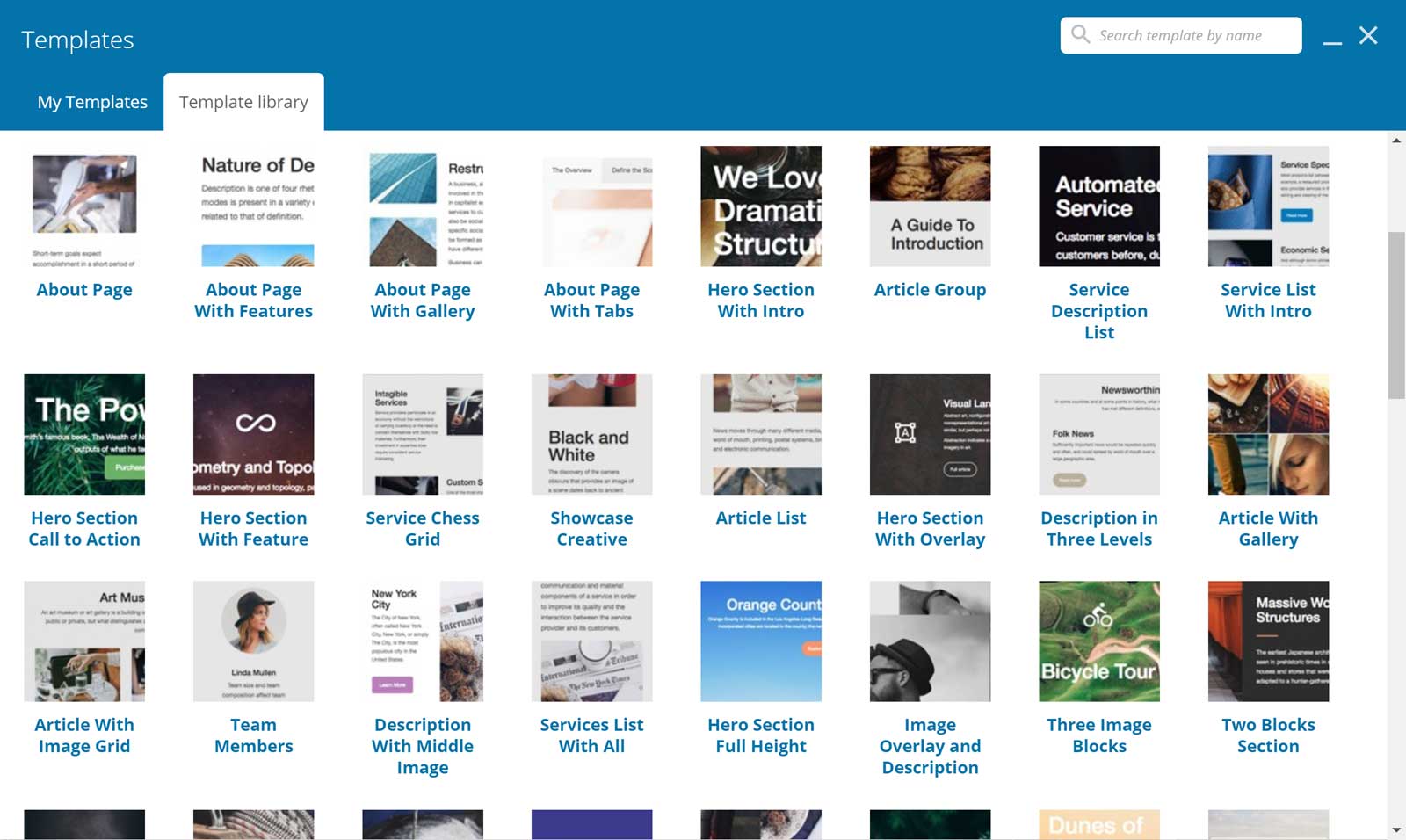
Task: Pick the Article With Gallery thumbnail
Action: [x=1269, y=435]
